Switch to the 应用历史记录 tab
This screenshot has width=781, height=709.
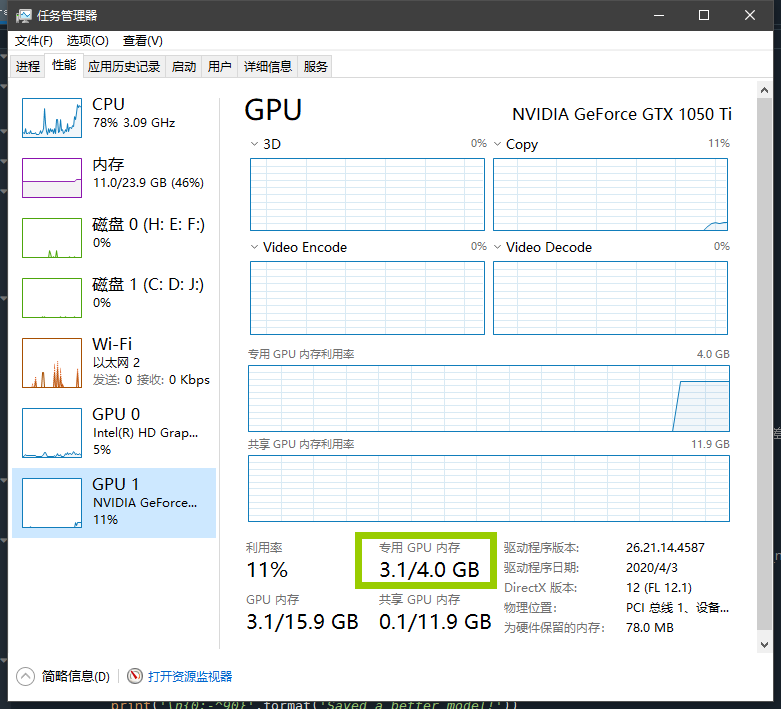[124, 66]
